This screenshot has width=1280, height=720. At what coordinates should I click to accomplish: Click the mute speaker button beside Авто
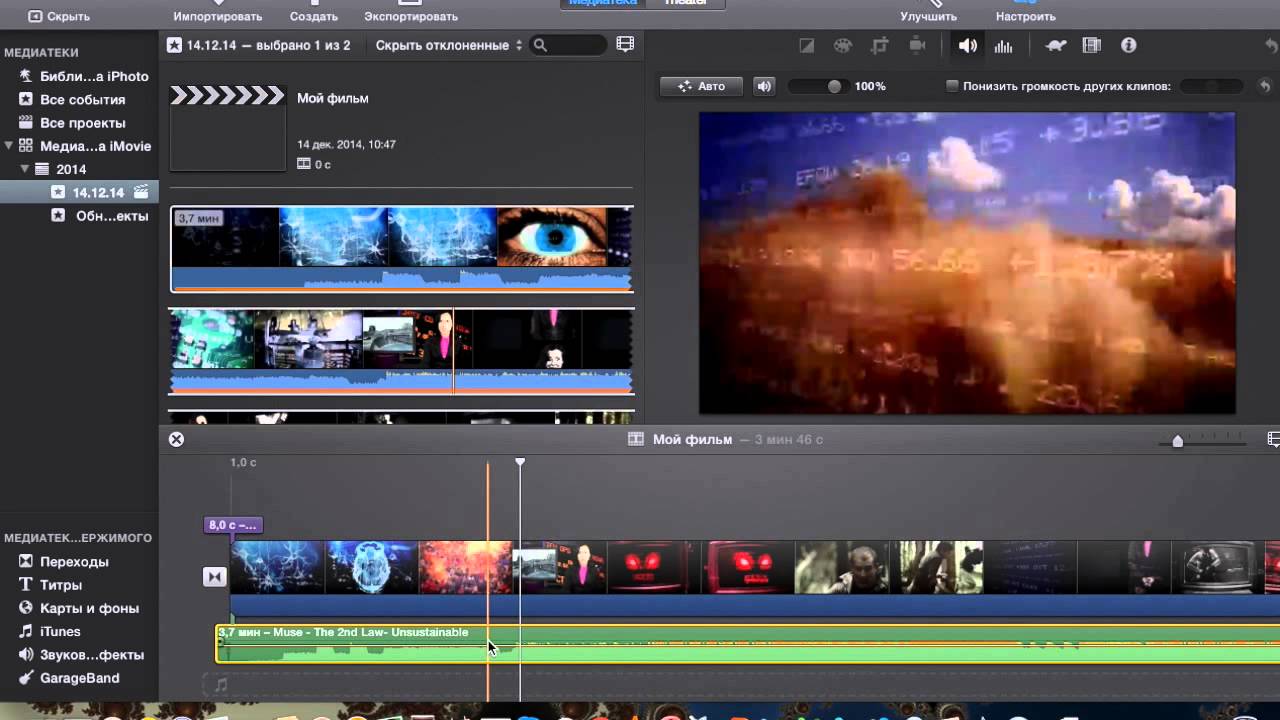(x=764, y=86)
